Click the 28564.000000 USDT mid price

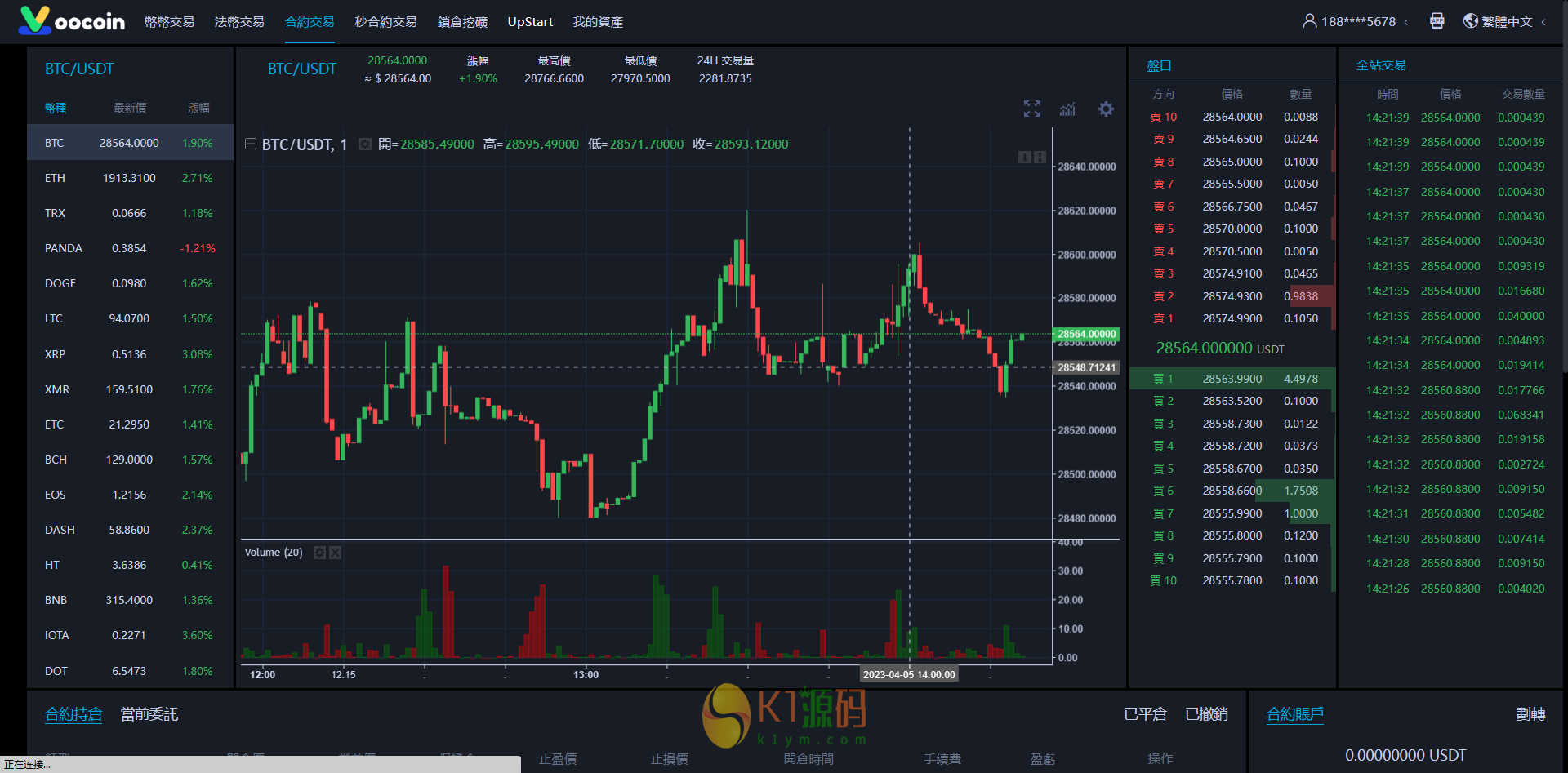coord(1220,349)
